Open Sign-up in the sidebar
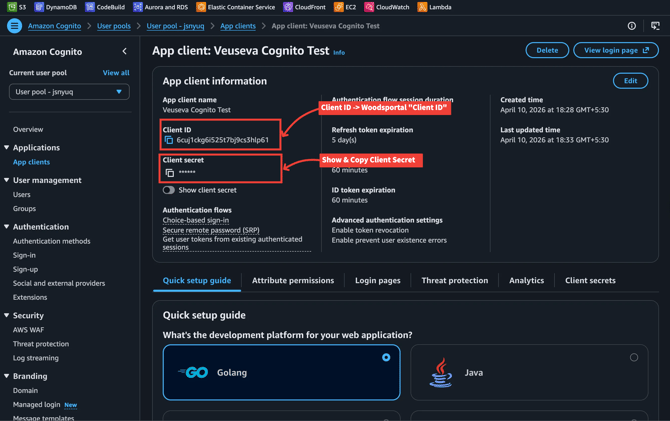670x421 pixels. (25, 270)
